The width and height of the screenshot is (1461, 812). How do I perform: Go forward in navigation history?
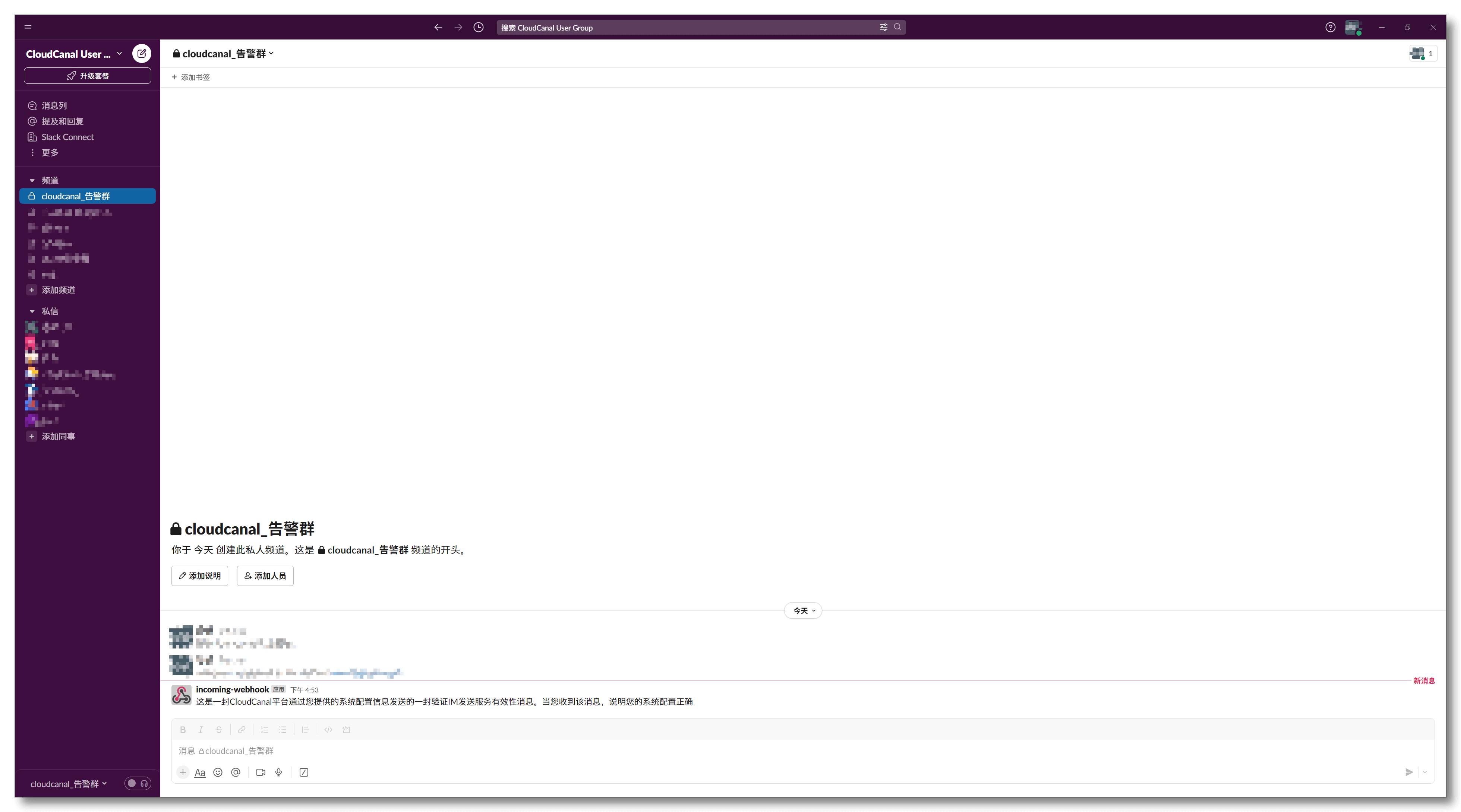(x=458, y=27)
